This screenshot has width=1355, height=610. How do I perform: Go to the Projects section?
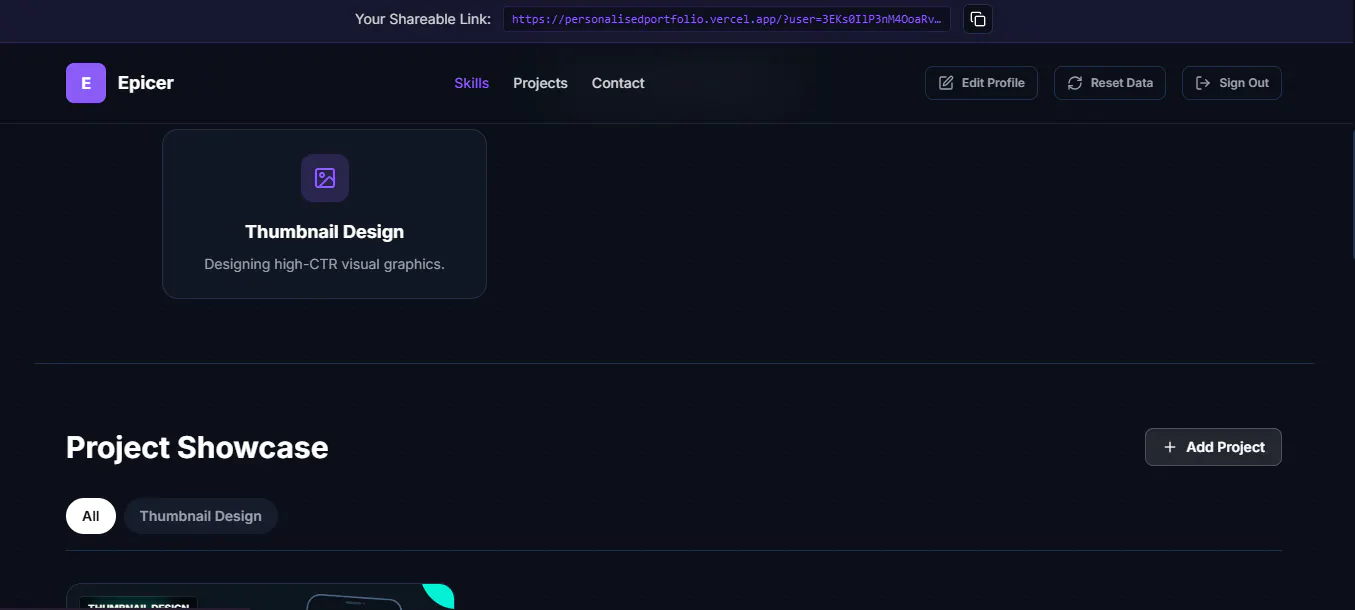pyautogui.click(x=540, y=83)
